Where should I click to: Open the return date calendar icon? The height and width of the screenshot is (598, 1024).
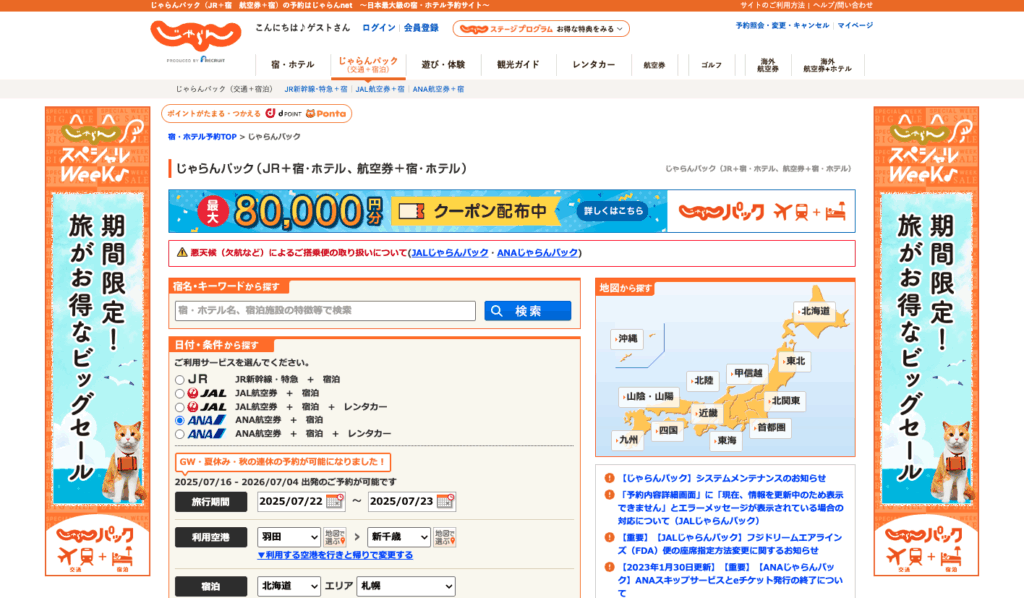pos(445,501)
